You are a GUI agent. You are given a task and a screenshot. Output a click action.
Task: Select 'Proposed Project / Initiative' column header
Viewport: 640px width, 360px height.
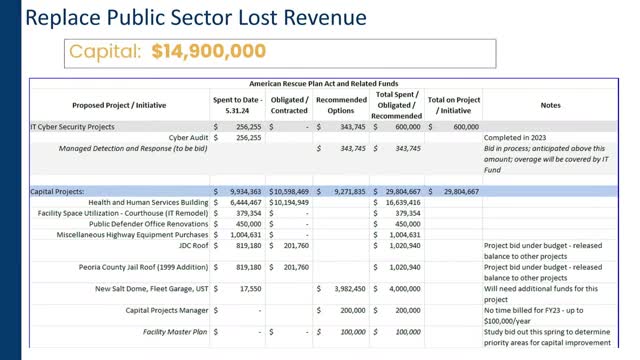pyautogui.click(x=119, y=105)
